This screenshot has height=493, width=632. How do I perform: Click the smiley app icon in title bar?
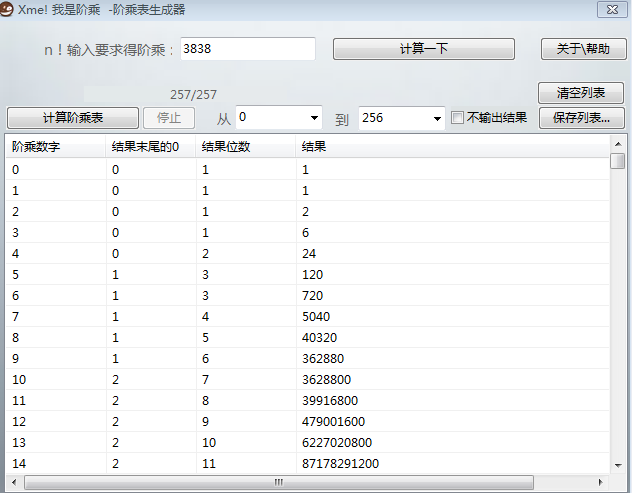click(6, 9)
